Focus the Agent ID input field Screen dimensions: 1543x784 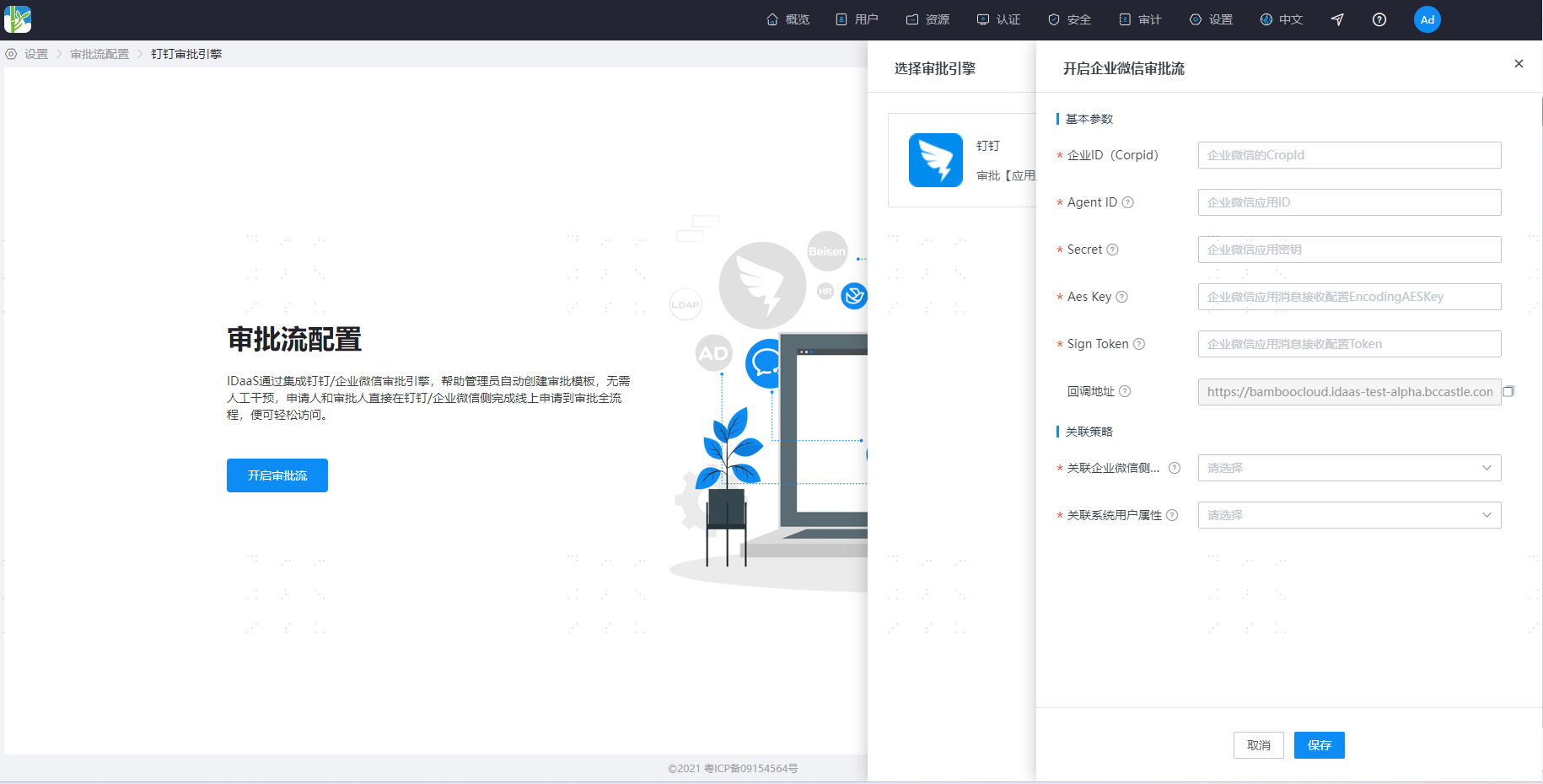[1349, 202]
